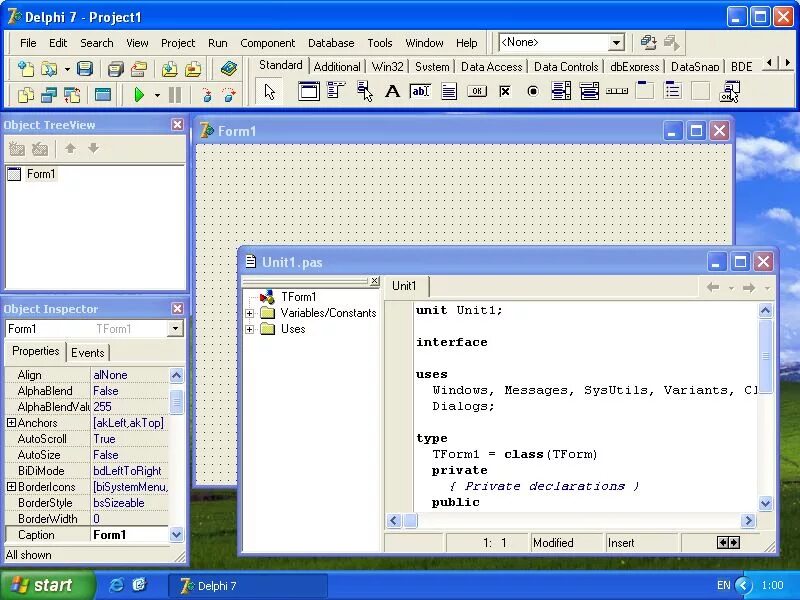Show more palette tabs with right arrow
The image size is (800, 600).
pyautogui.click(x=788, y=63)
